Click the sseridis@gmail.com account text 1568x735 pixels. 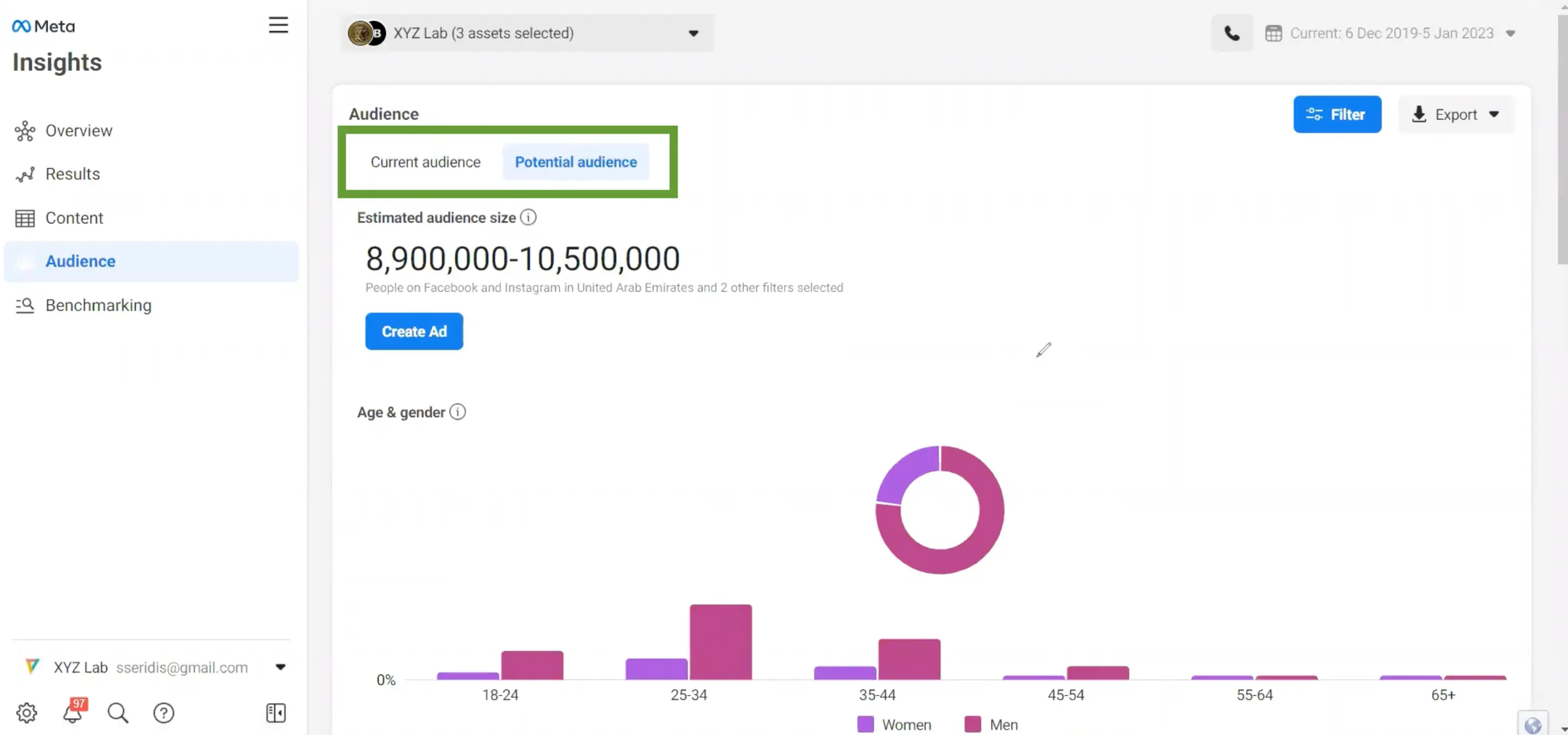[x=182, y=667]
